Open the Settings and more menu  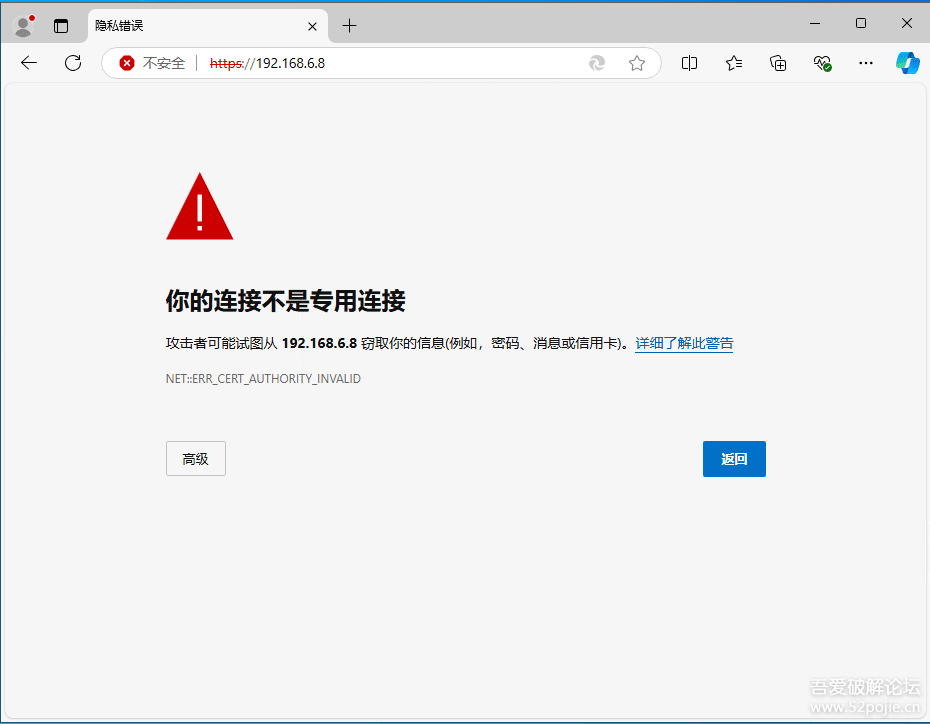[866, 63]
